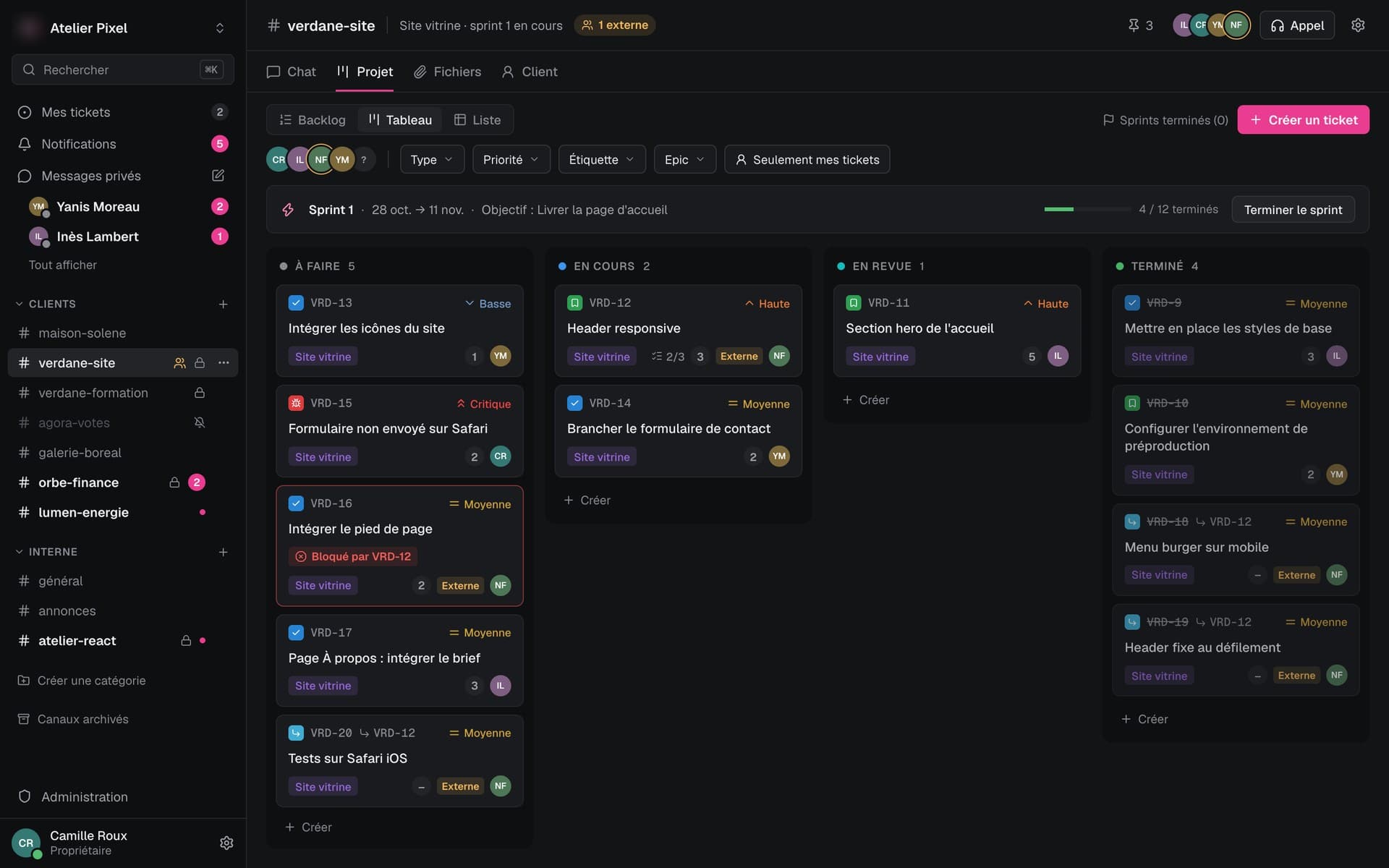
Task: Open the Fichiers tab
Action: [447, 72]
